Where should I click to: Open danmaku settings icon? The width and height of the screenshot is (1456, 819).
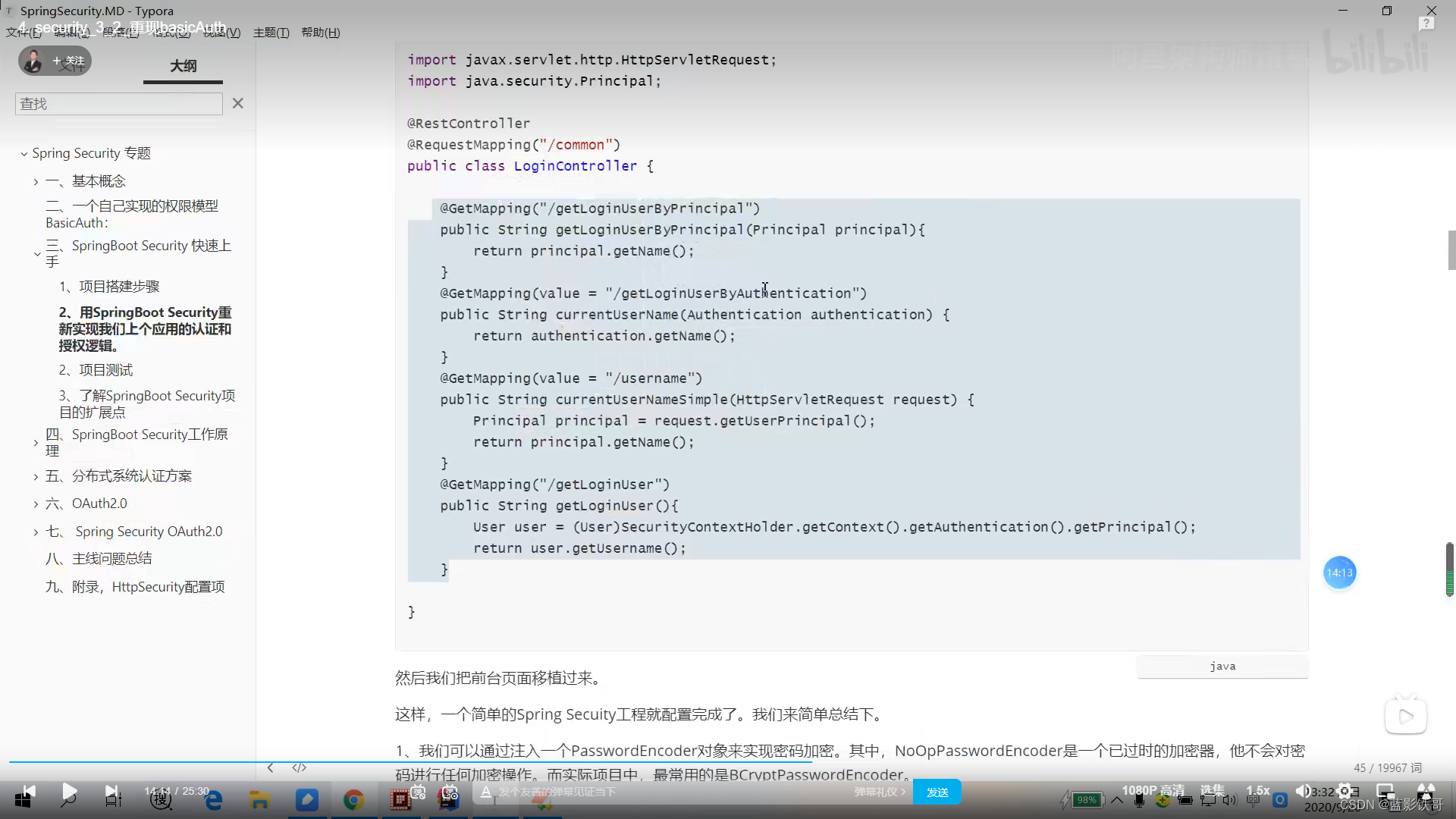coord(450,792)
